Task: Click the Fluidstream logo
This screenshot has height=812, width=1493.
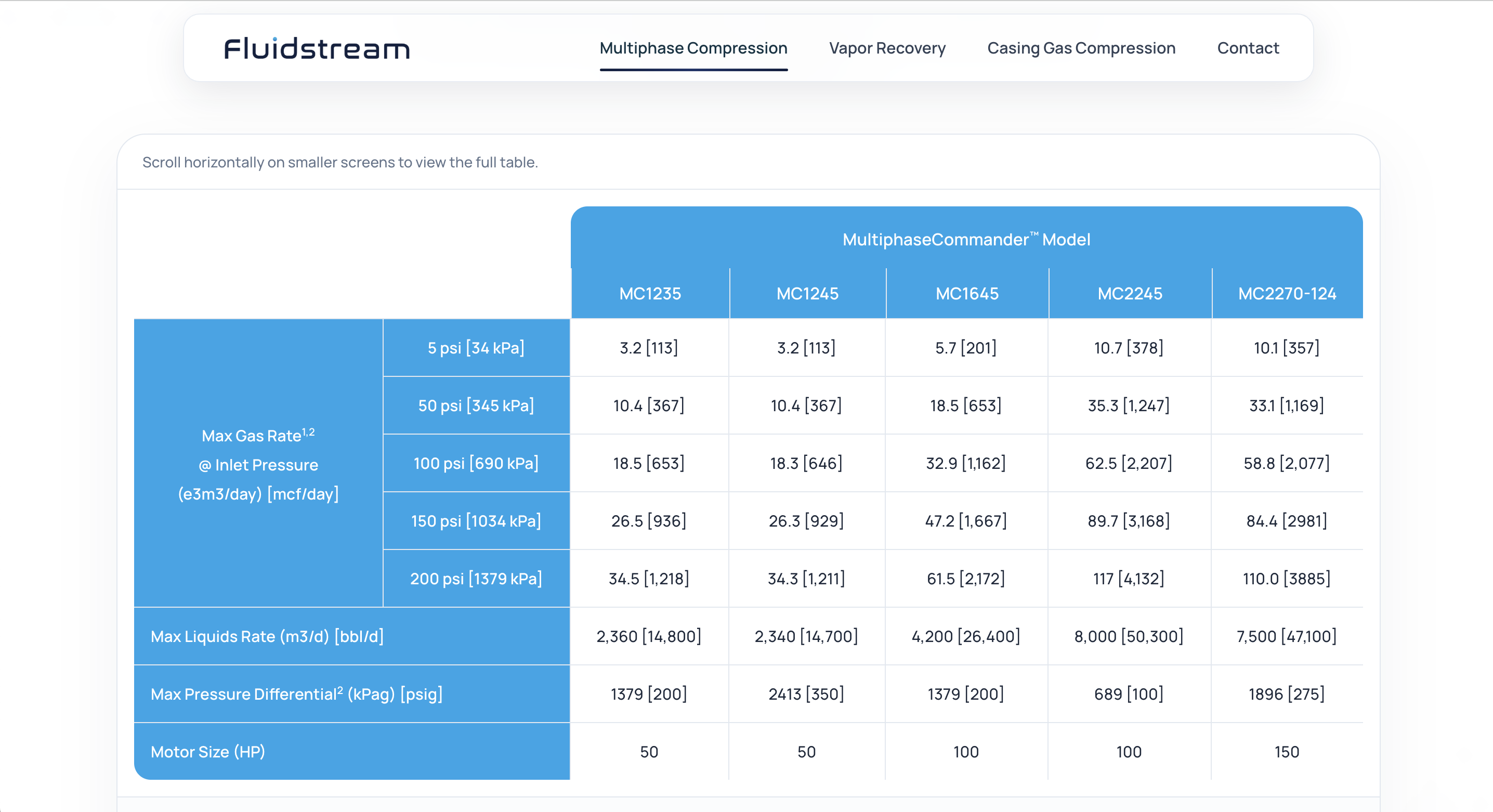Action: click(317, 49)
